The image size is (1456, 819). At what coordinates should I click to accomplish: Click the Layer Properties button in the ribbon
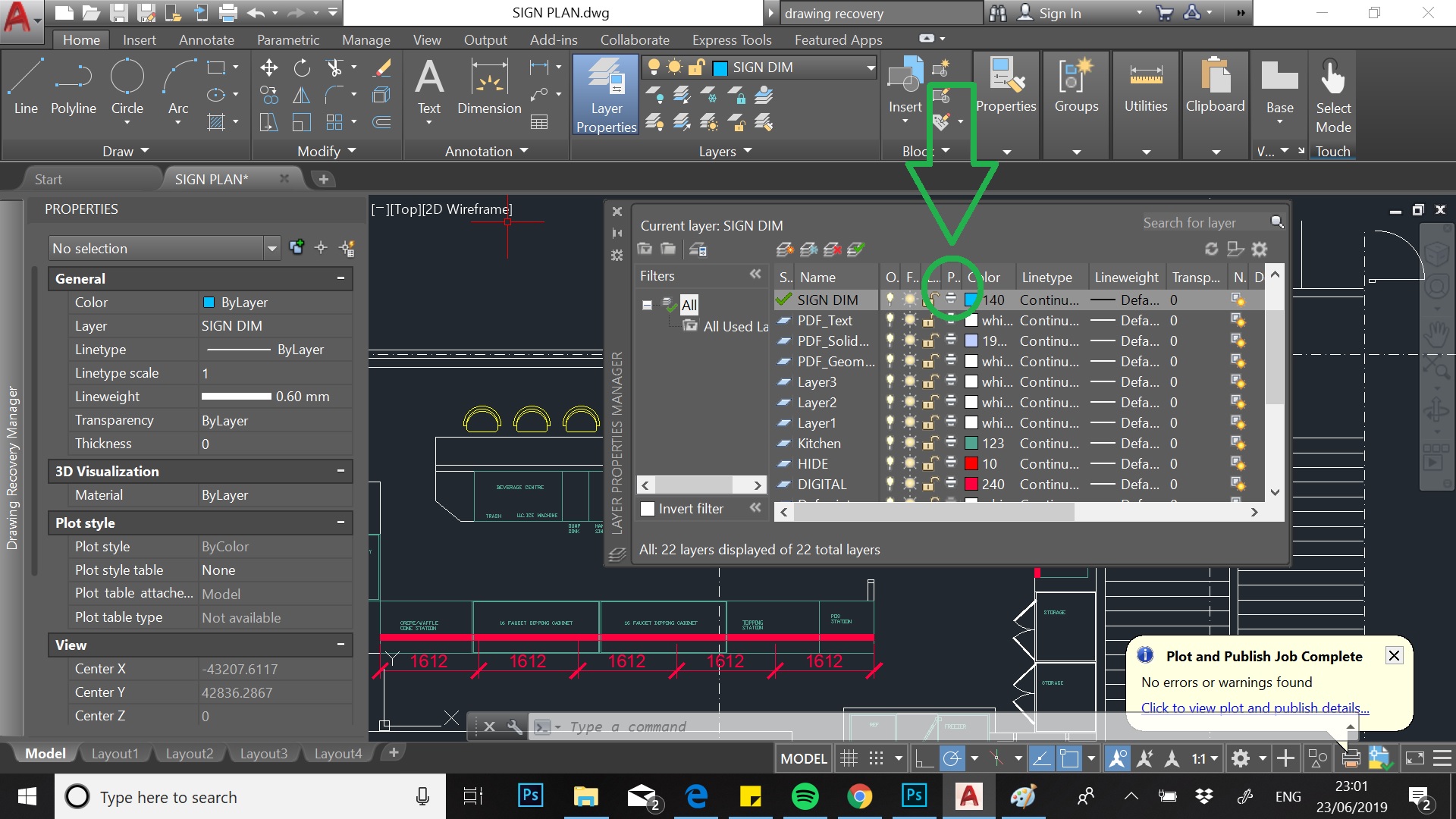pos(605,95)
